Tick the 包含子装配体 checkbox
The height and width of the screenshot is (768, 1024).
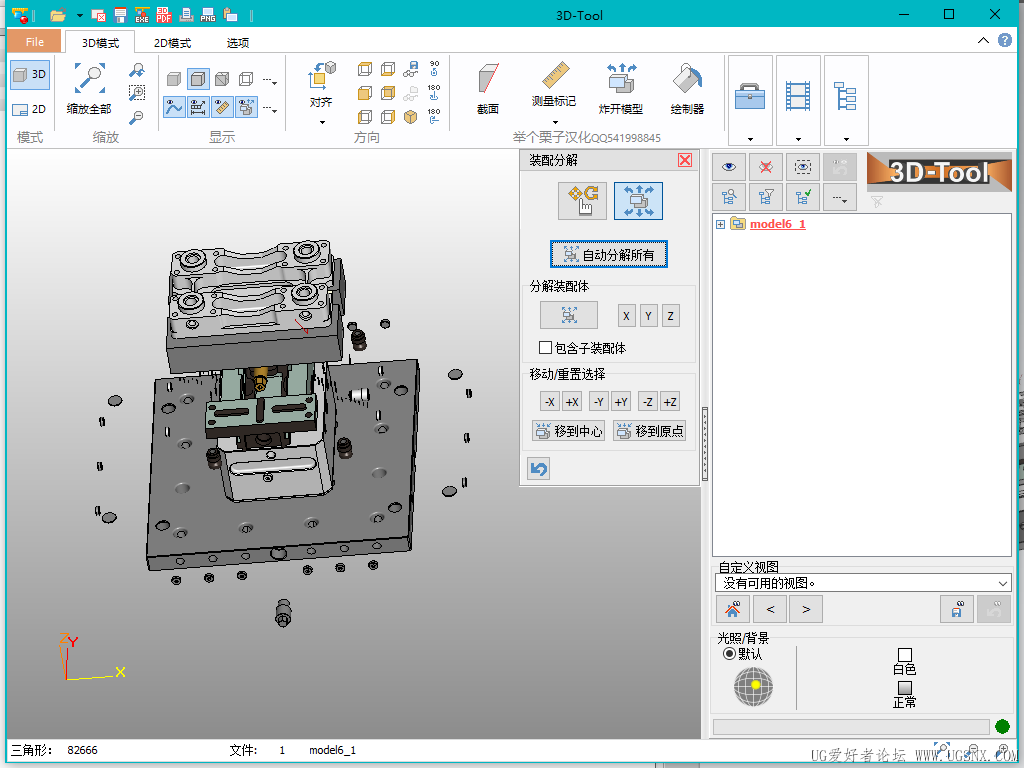point(545,347)
